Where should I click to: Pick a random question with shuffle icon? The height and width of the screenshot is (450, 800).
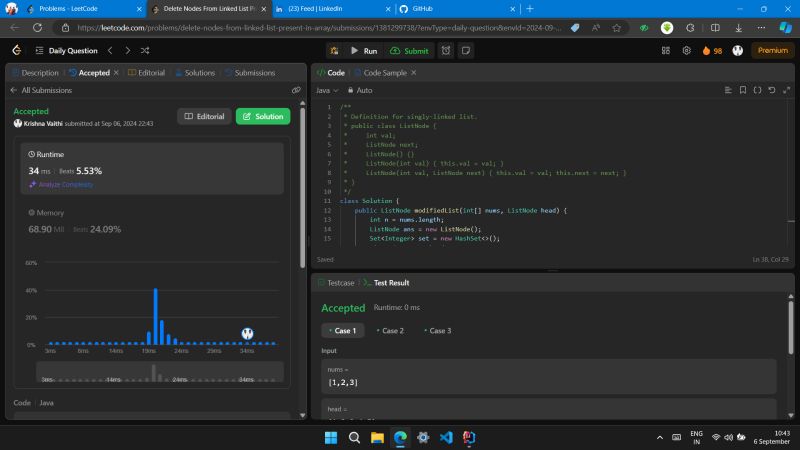pyautogui.click(x=146, y=50)
